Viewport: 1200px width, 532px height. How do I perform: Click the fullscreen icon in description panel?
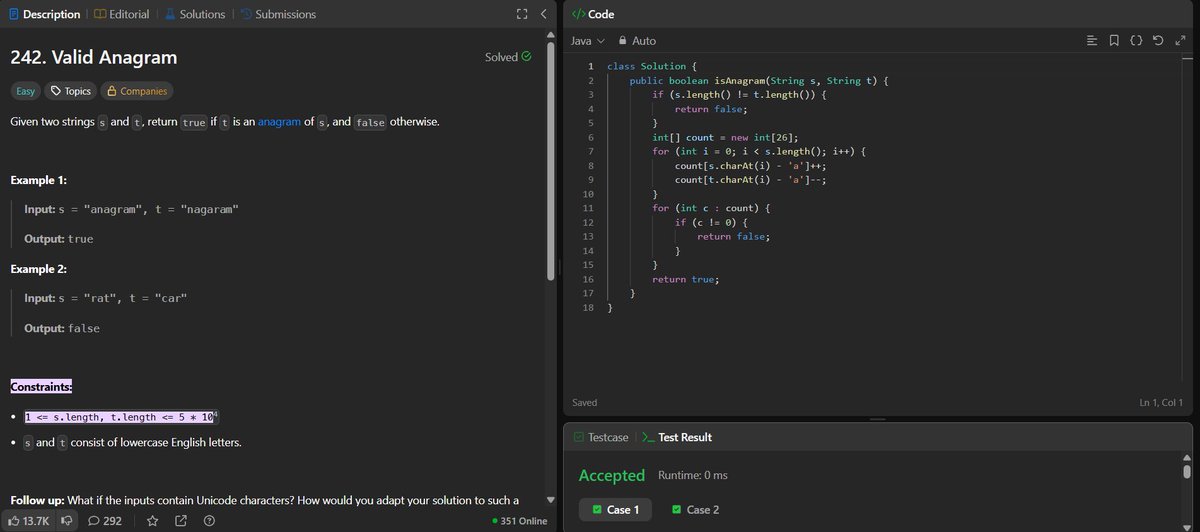coord(521,14)
